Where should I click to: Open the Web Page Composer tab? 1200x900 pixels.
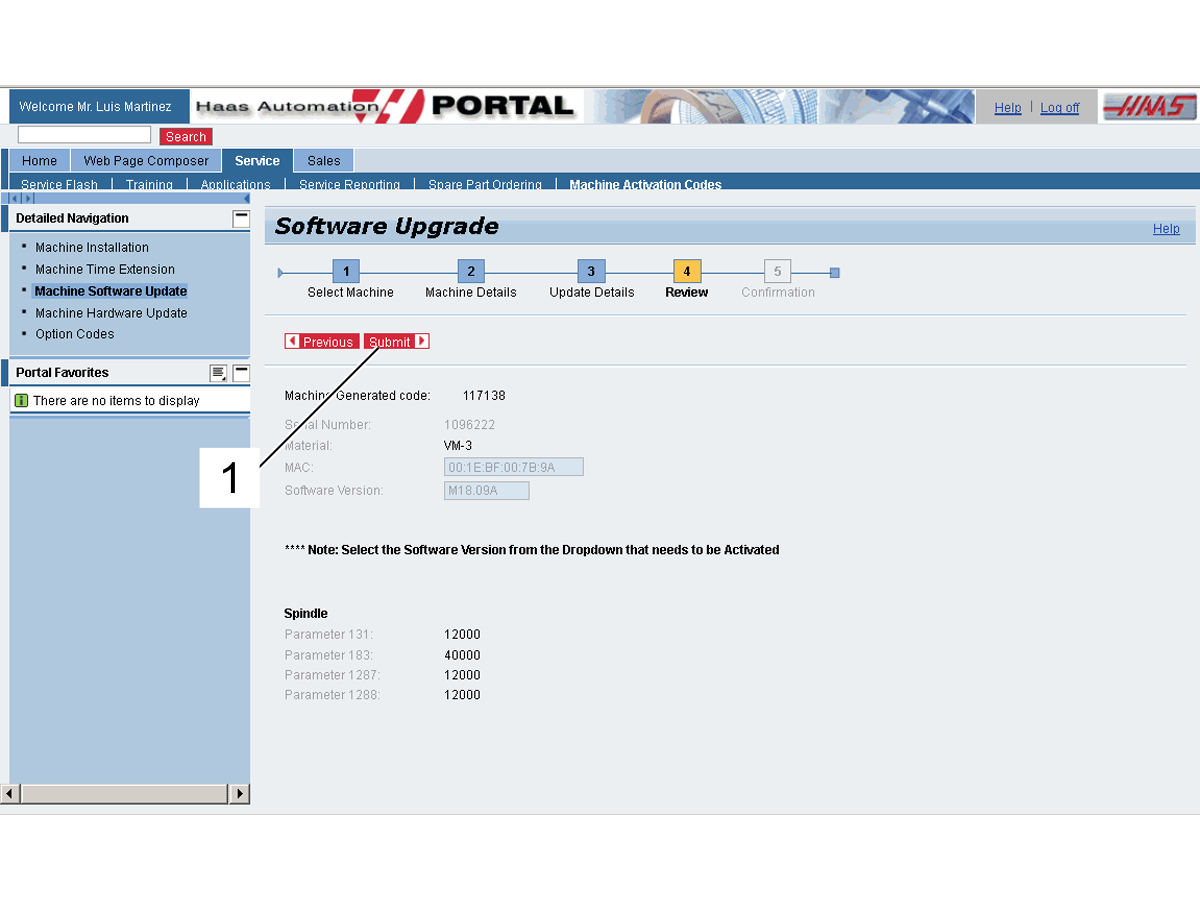tap(146, 160)
